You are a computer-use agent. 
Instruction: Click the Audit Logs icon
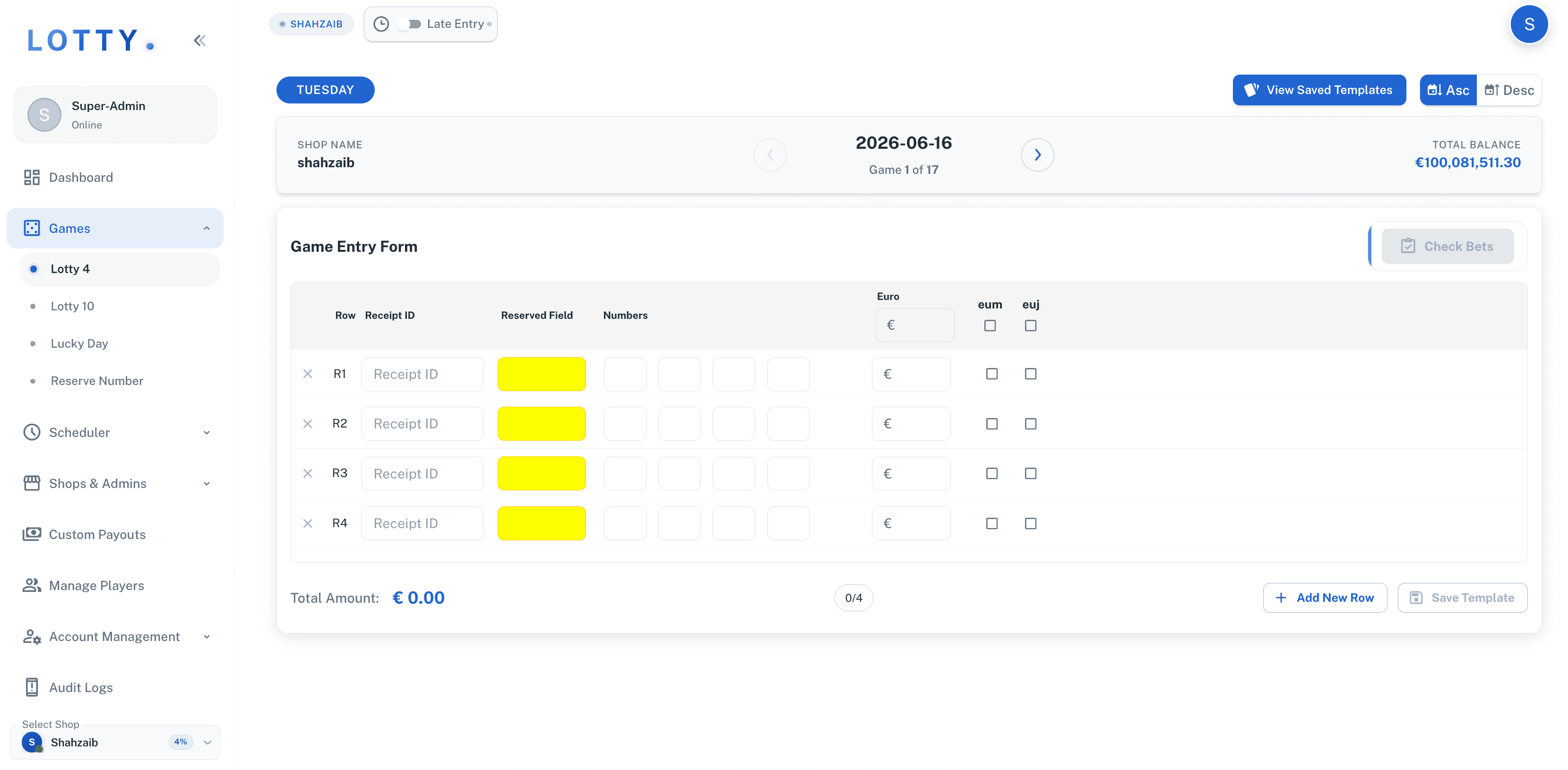32,687
